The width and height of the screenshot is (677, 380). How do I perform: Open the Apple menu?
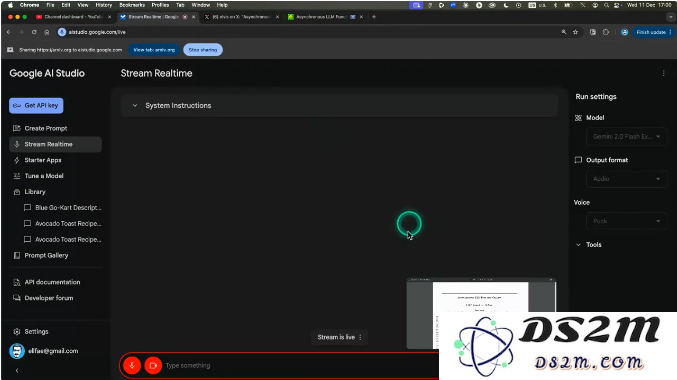(x=10, y=5)
